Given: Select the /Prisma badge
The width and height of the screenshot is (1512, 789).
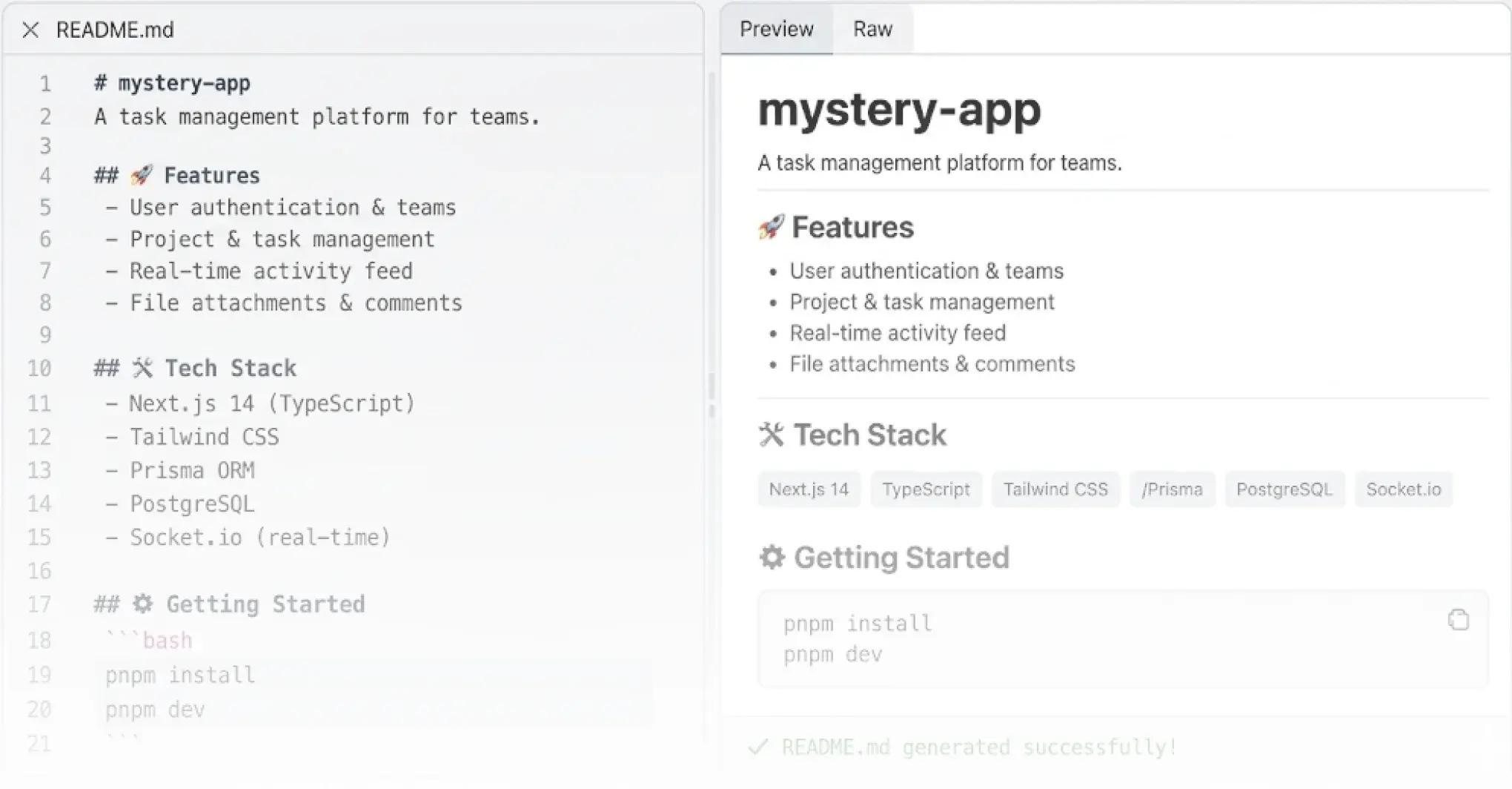Looking at the screenshot, I should pyautogui.click(x=1173, y=489).
